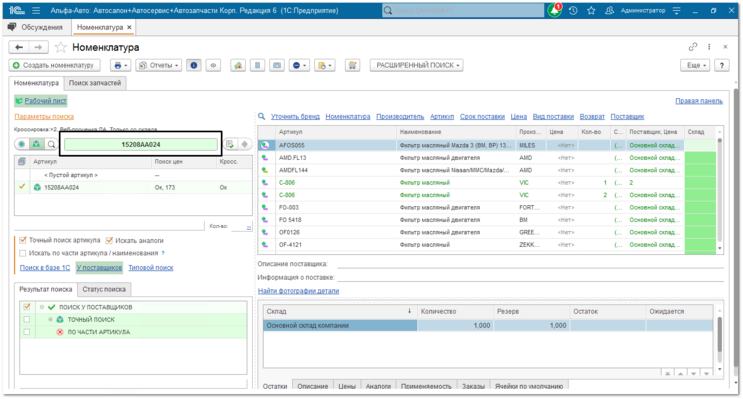The width and height of the screenshot is (743, 399).
Task: Click the magnifier search mode icon
Action: tap(51, 144)
